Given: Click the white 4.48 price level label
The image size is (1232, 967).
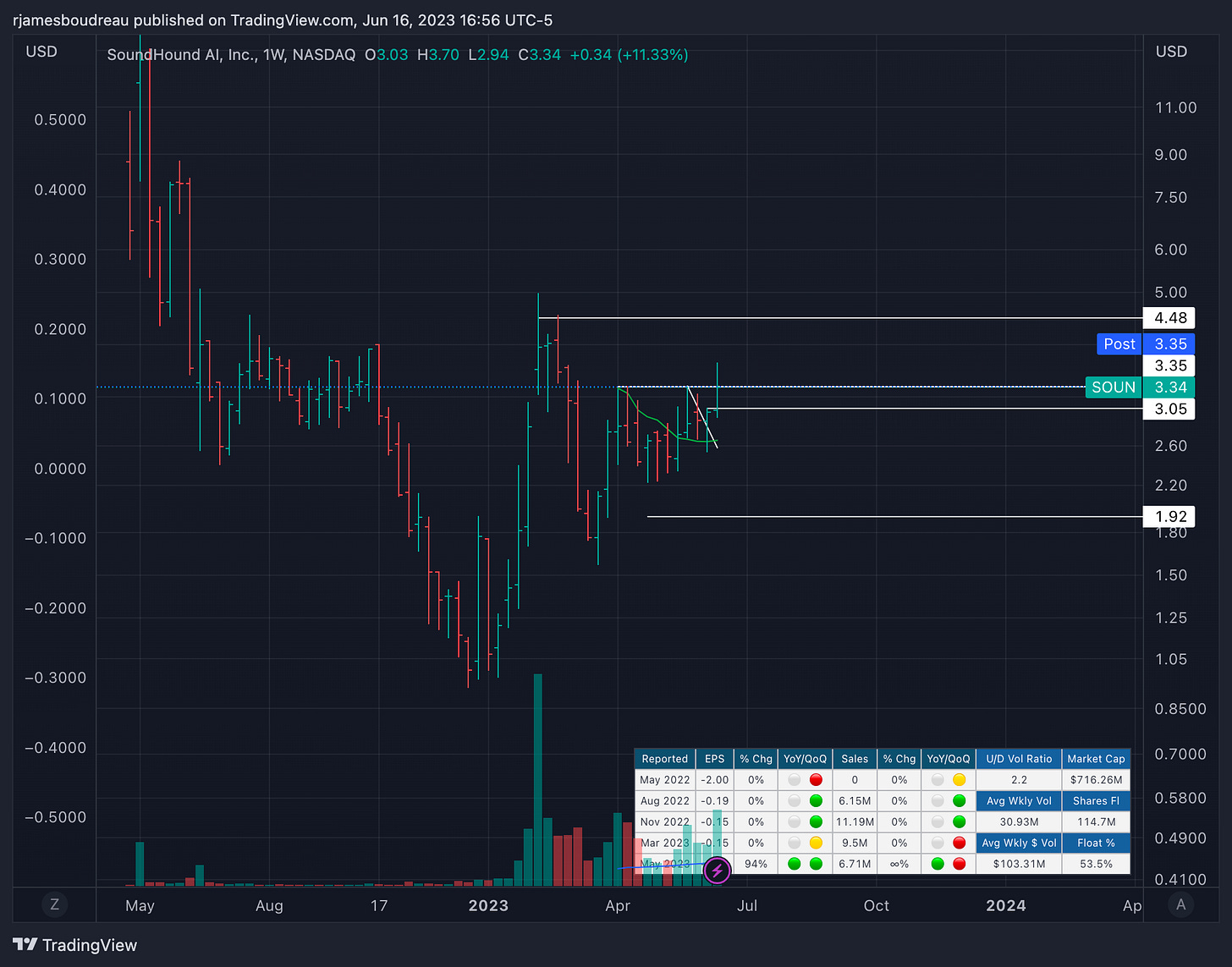Looking at the screenshot, I should (1169, 318).
